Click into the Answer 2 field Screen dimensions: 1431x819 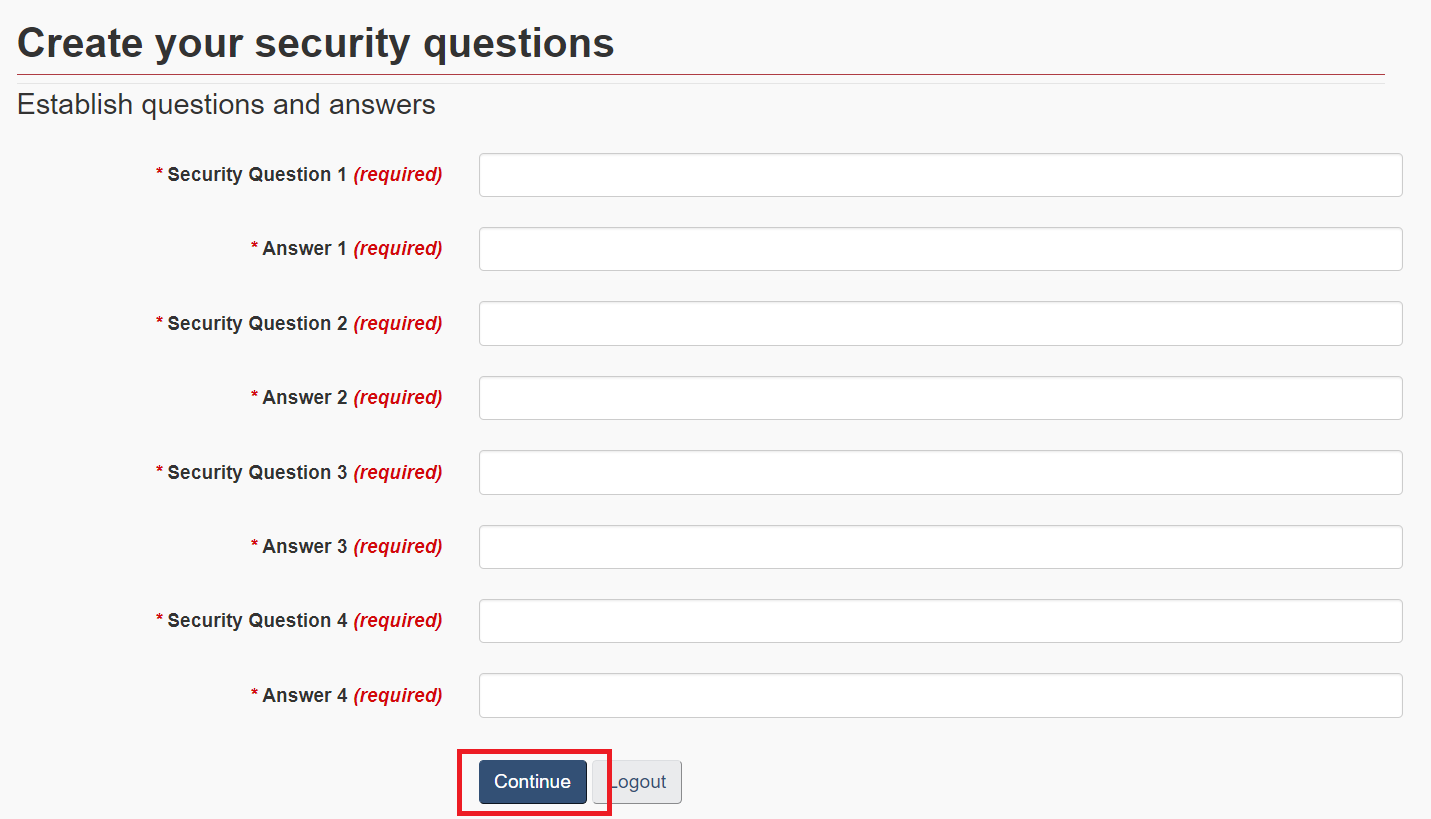(940, 398)
